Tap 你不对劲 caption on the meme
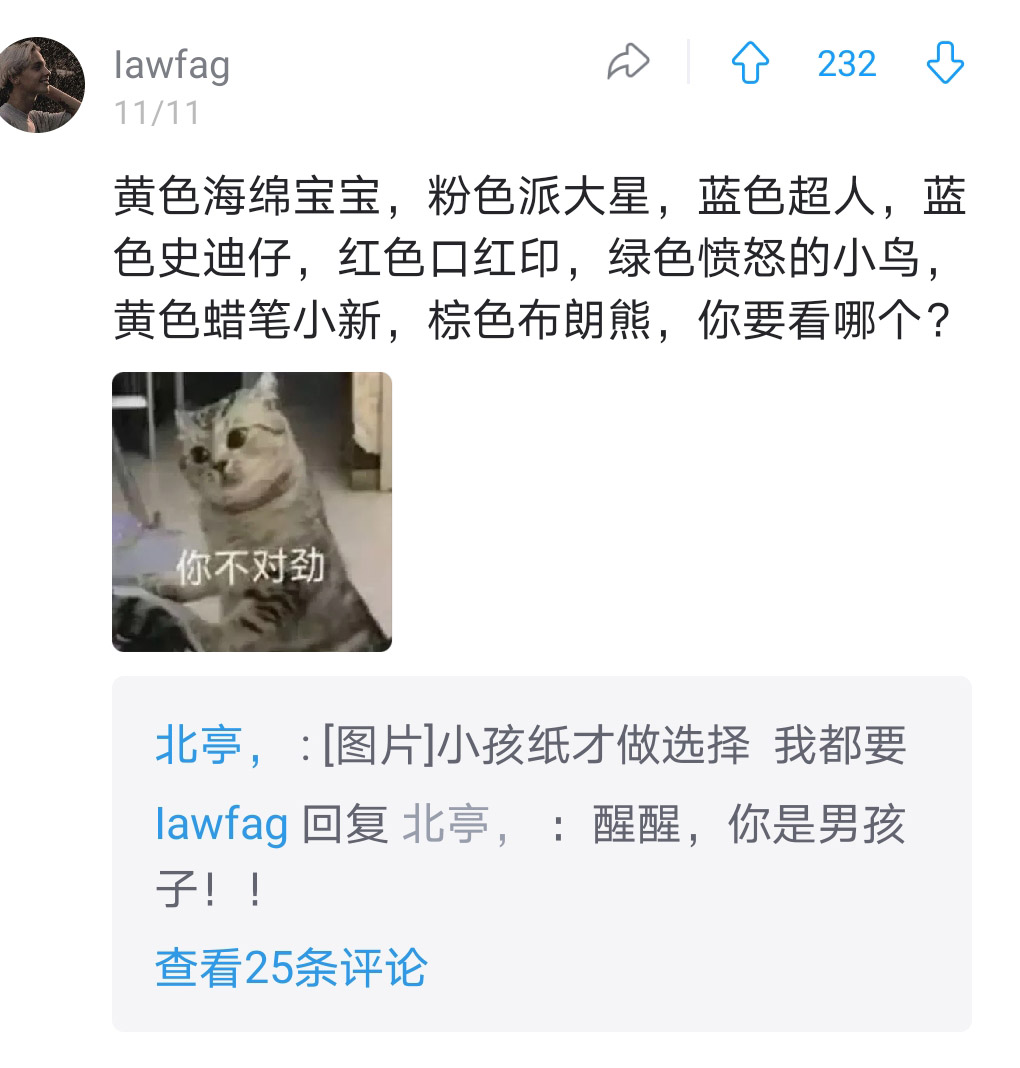Viewport: 1020px width, 1068px height. [251, 567]
